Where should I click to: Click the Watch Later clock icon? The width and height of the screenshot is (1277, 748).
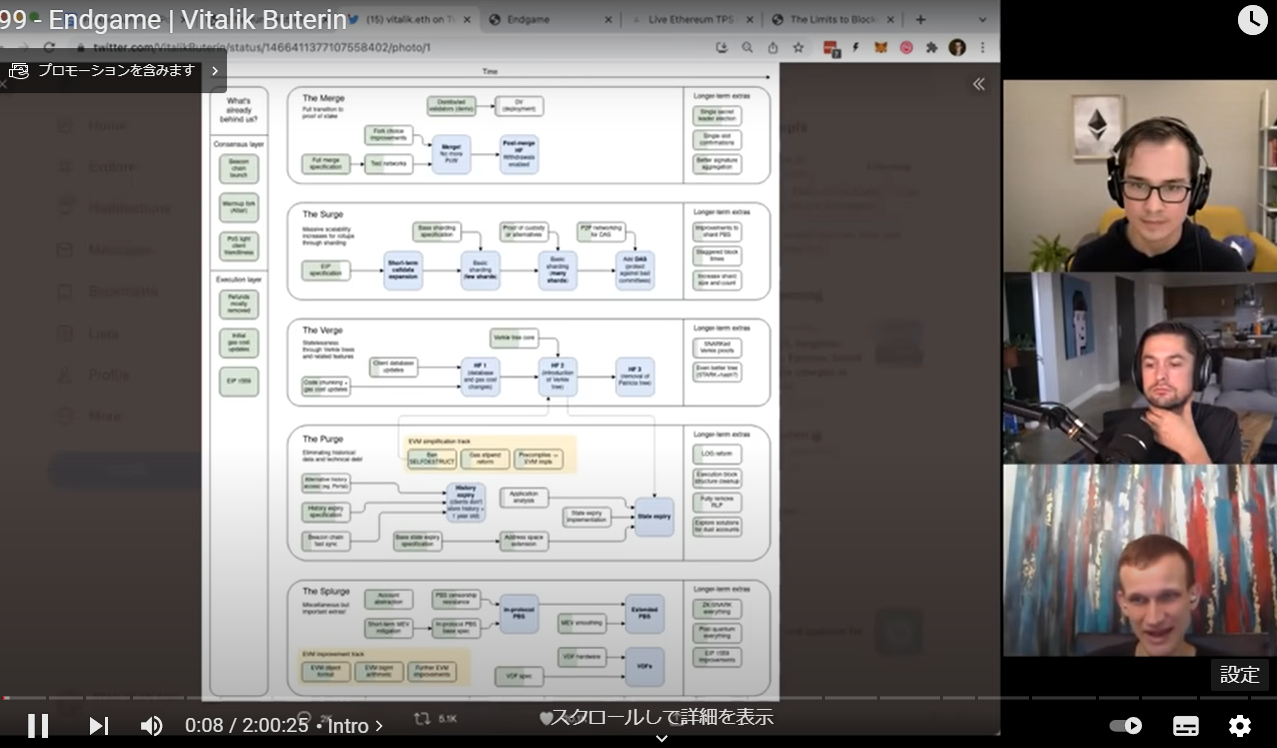(1252, 20)
